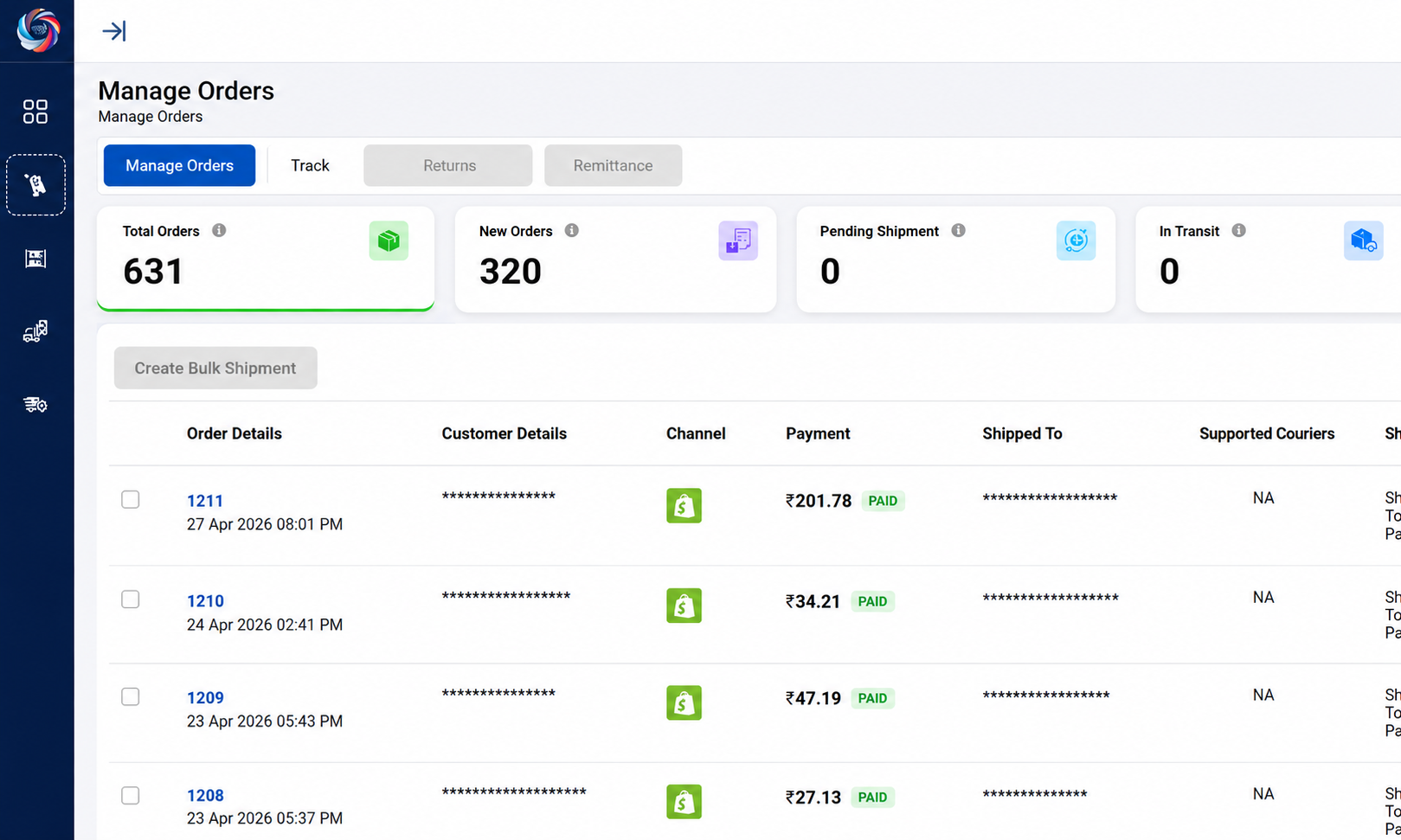Screen dimensions: 1401x840
Task: Click PAID badge for order 1210
Action: click(x=872, y=601)
